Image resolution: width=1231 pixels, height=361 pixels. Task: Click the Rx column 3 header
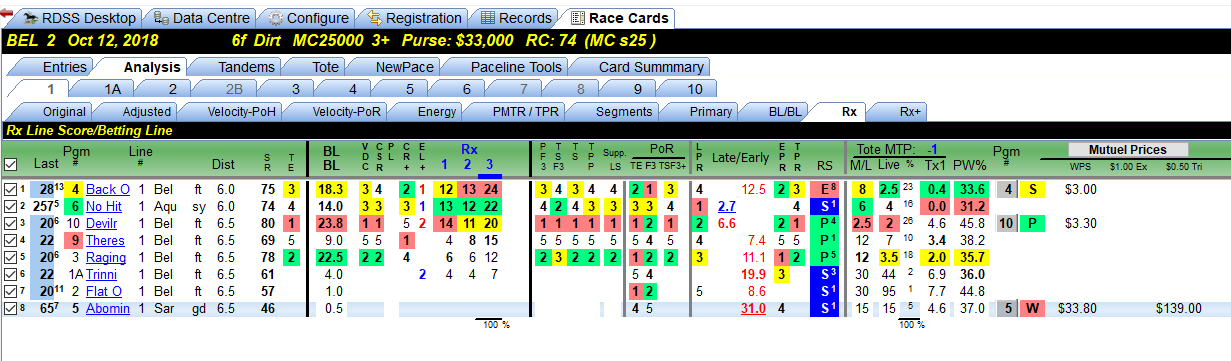point(489,165)
